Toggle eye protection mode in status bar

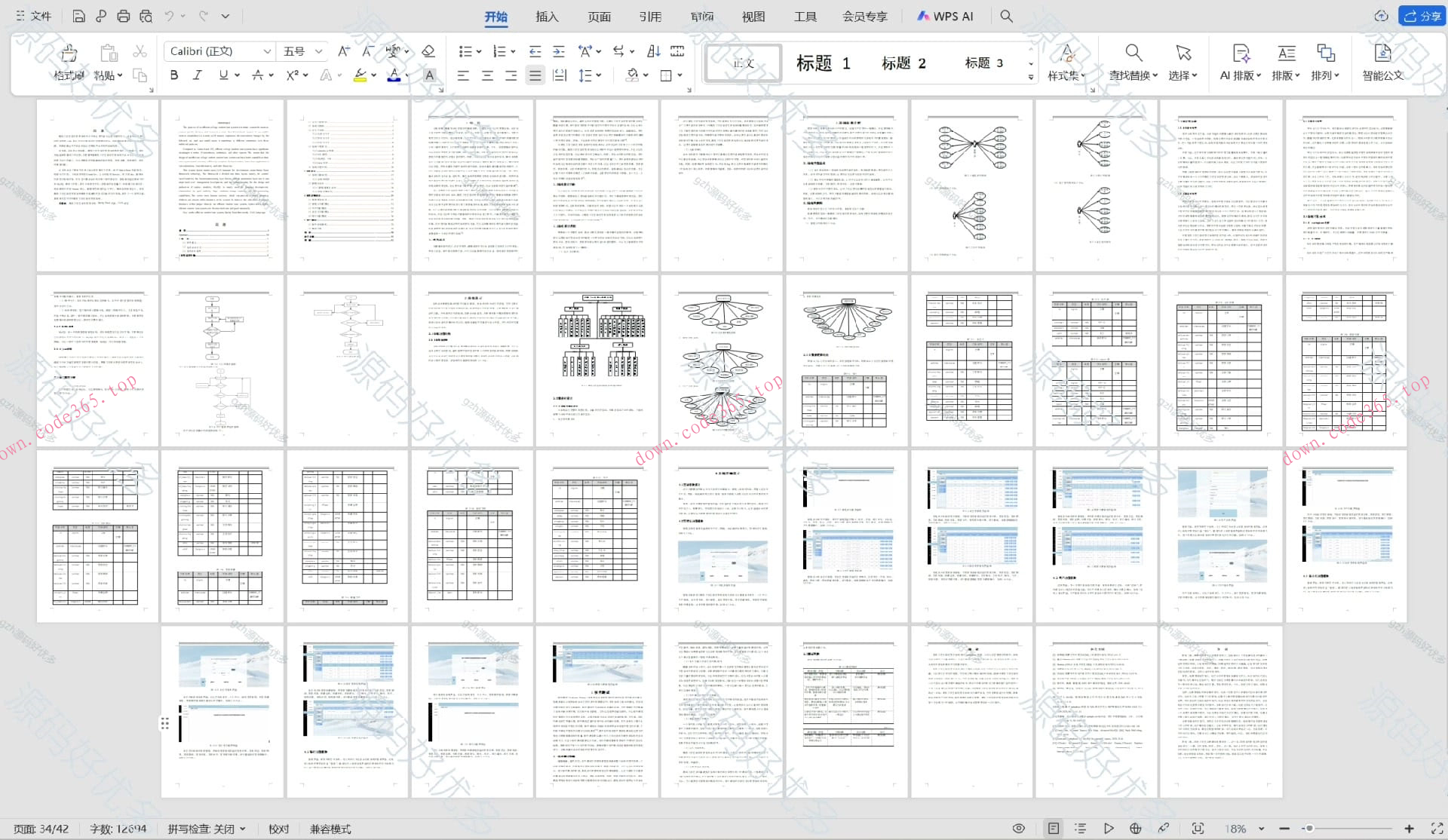(1018, 828)
